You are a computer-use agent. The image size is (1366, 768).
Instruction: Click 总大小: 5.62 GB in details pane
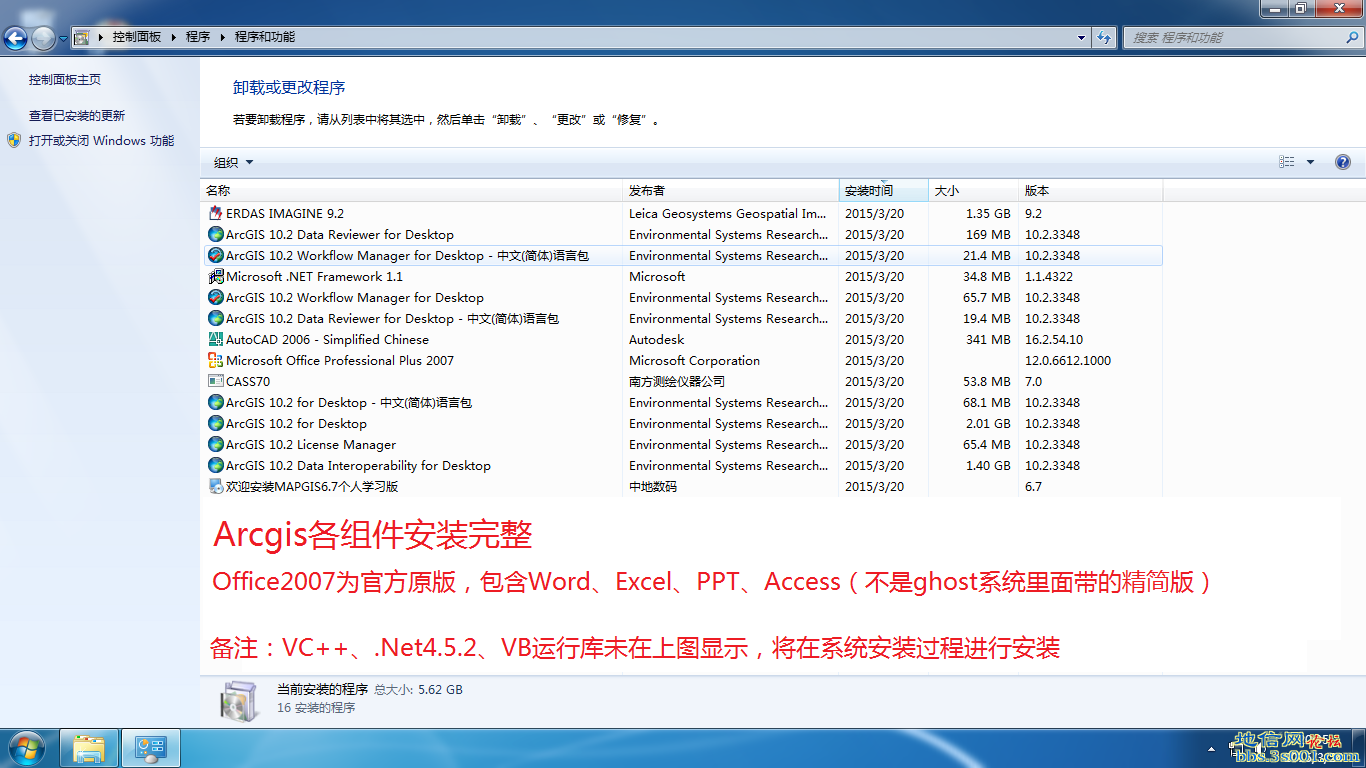(x=418, y=689)
